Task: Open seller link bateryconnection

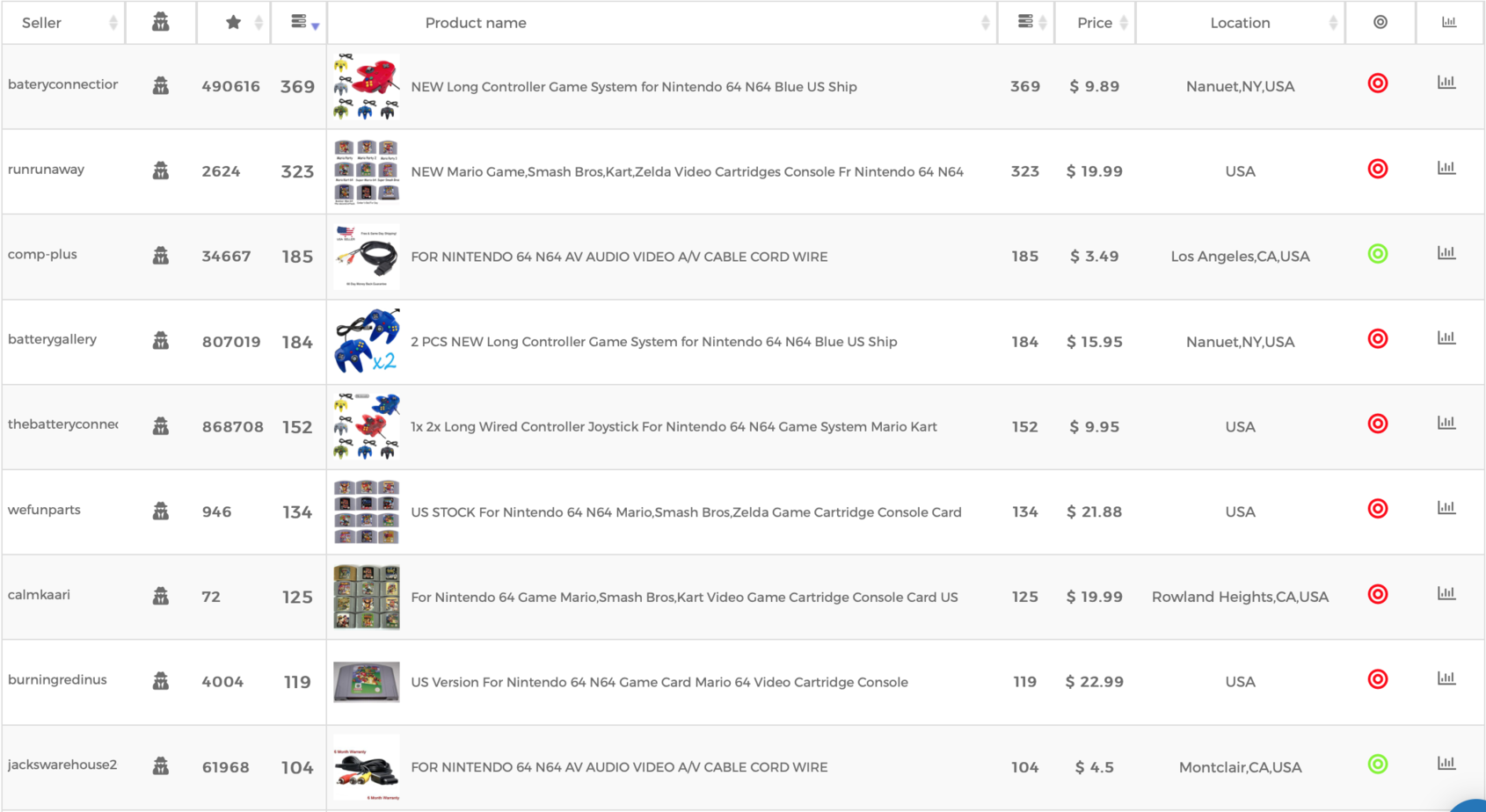Action: click(x=62, y=84)
